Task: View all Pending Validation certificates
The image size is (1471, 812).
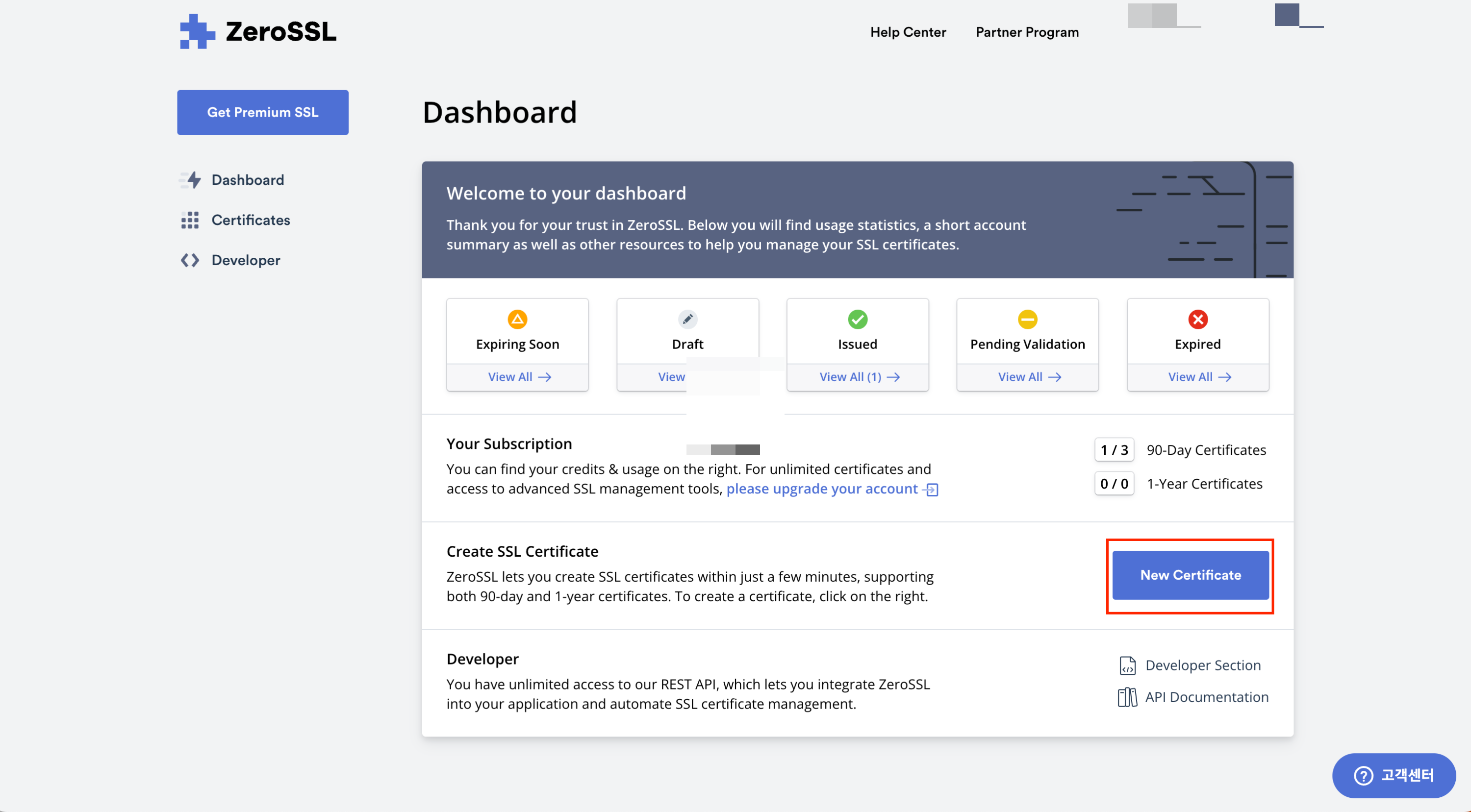Action: point(1029,377)
